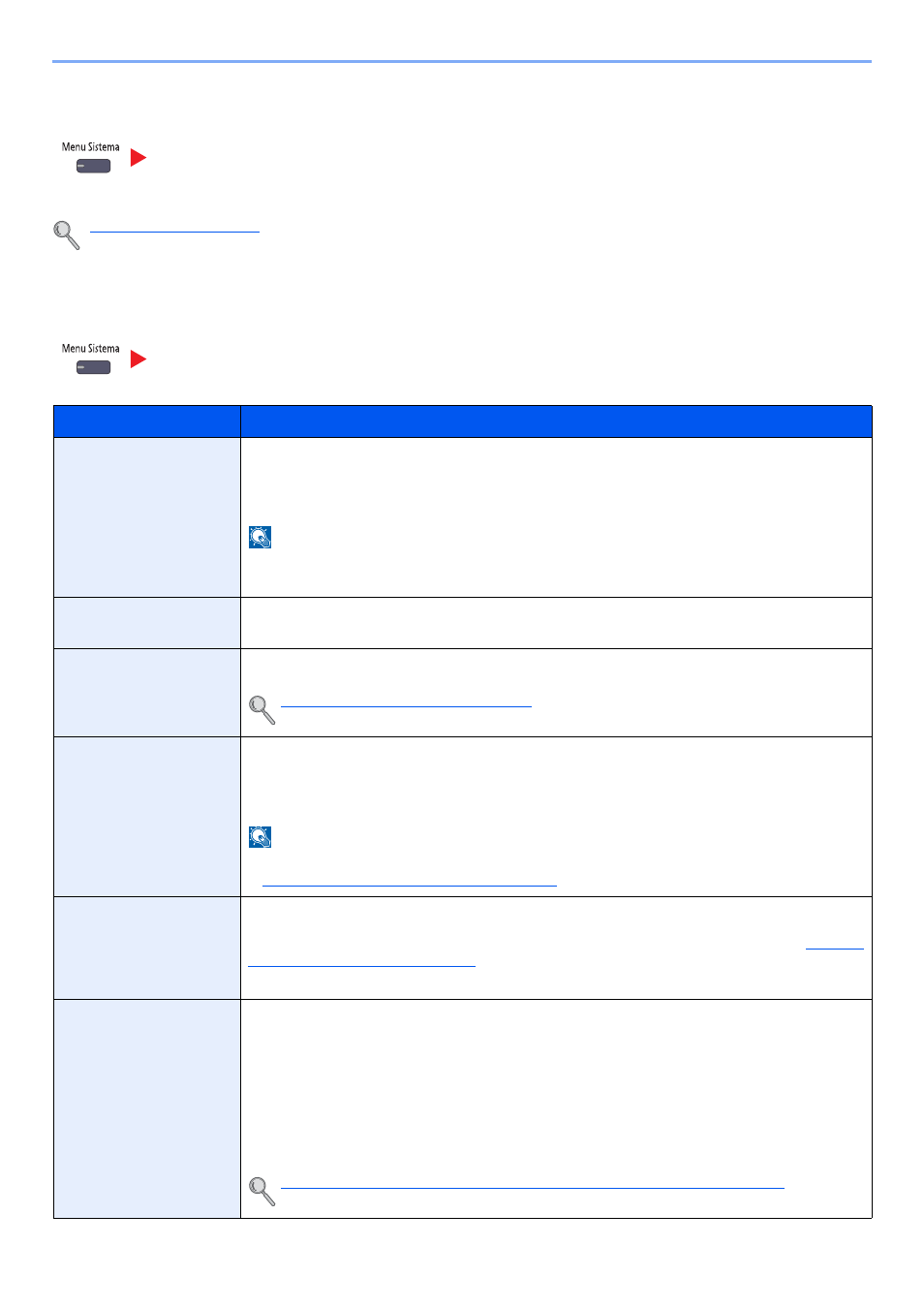Click the magnifier reference icon above the table
This screenshot has width=924, height=1308.
point(66,234)
